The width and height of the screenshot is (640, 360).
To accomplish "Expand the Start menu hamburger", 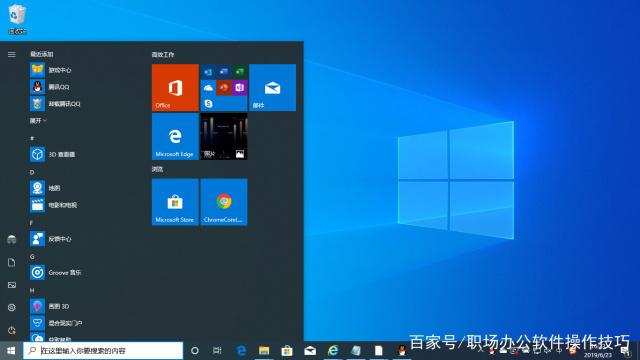I will tap(11, 54).
